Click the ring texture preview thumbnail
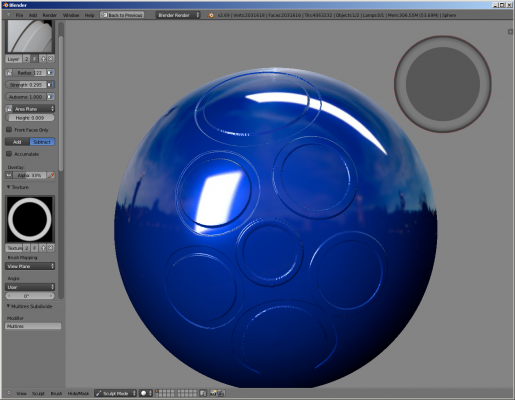Viewport: 515px width, 400px height. 30,219
